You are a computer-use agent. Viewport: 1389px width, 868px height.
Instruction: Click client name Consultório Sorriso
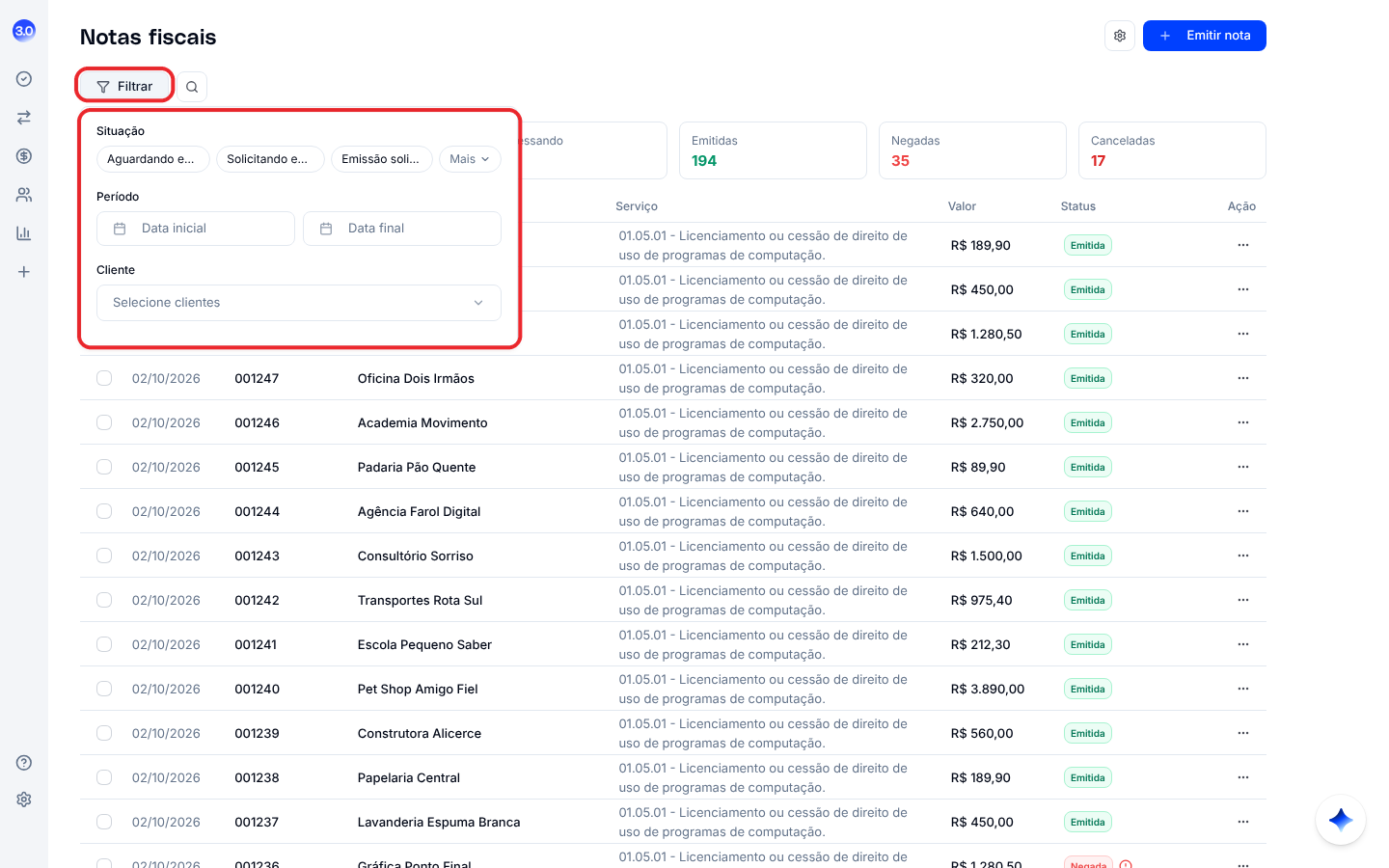[416, 556]
